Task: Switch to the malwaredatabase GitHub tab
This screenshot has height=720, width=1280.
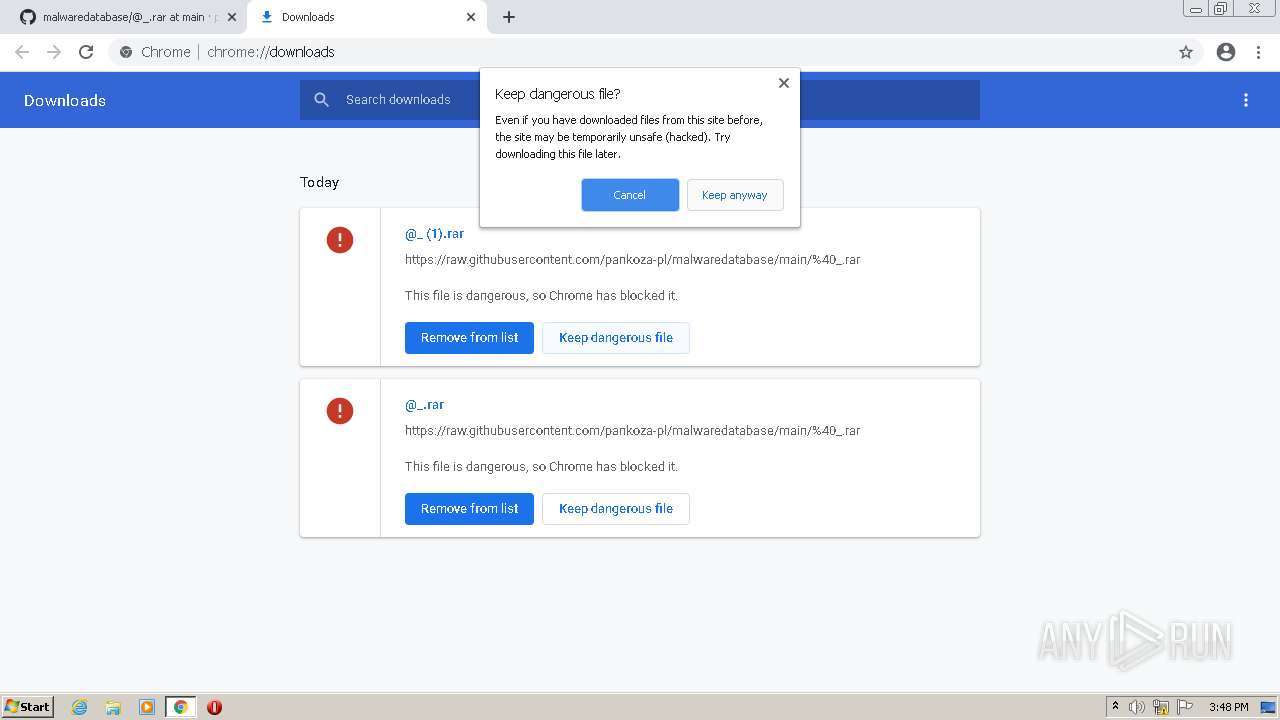Action: pos(124,17)
